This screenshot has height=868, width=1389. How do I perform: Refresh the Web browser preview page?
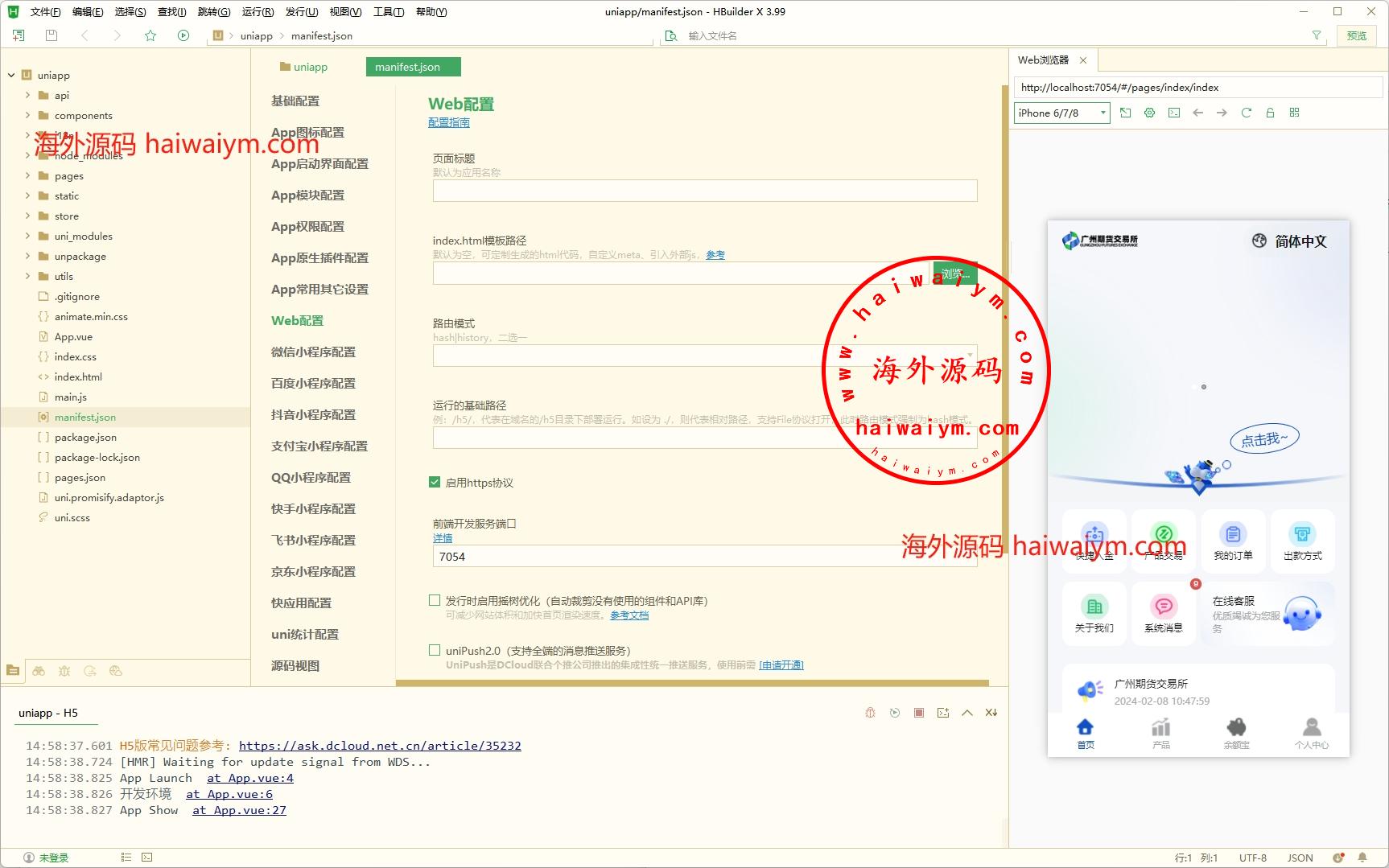click(x=1246, y=113)
